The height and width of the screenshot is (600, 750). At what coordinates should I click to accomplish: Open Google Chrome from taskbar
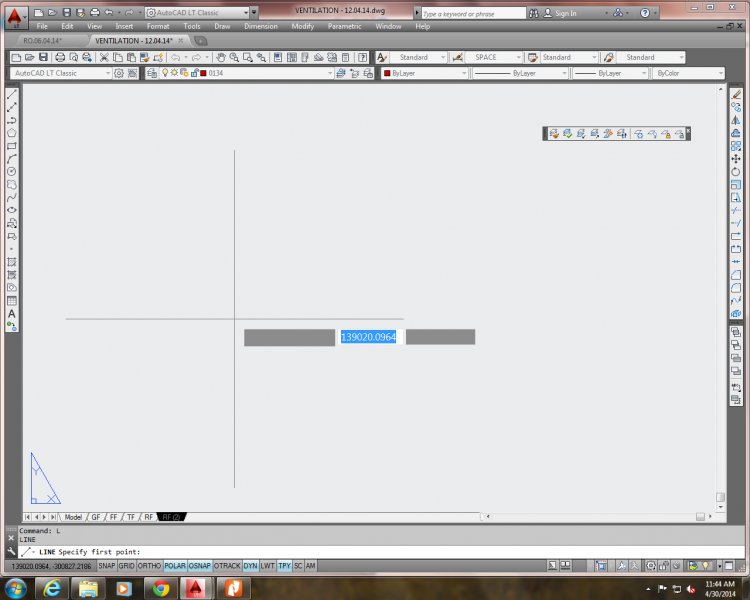pyautogui.click(x=161, y=588)
